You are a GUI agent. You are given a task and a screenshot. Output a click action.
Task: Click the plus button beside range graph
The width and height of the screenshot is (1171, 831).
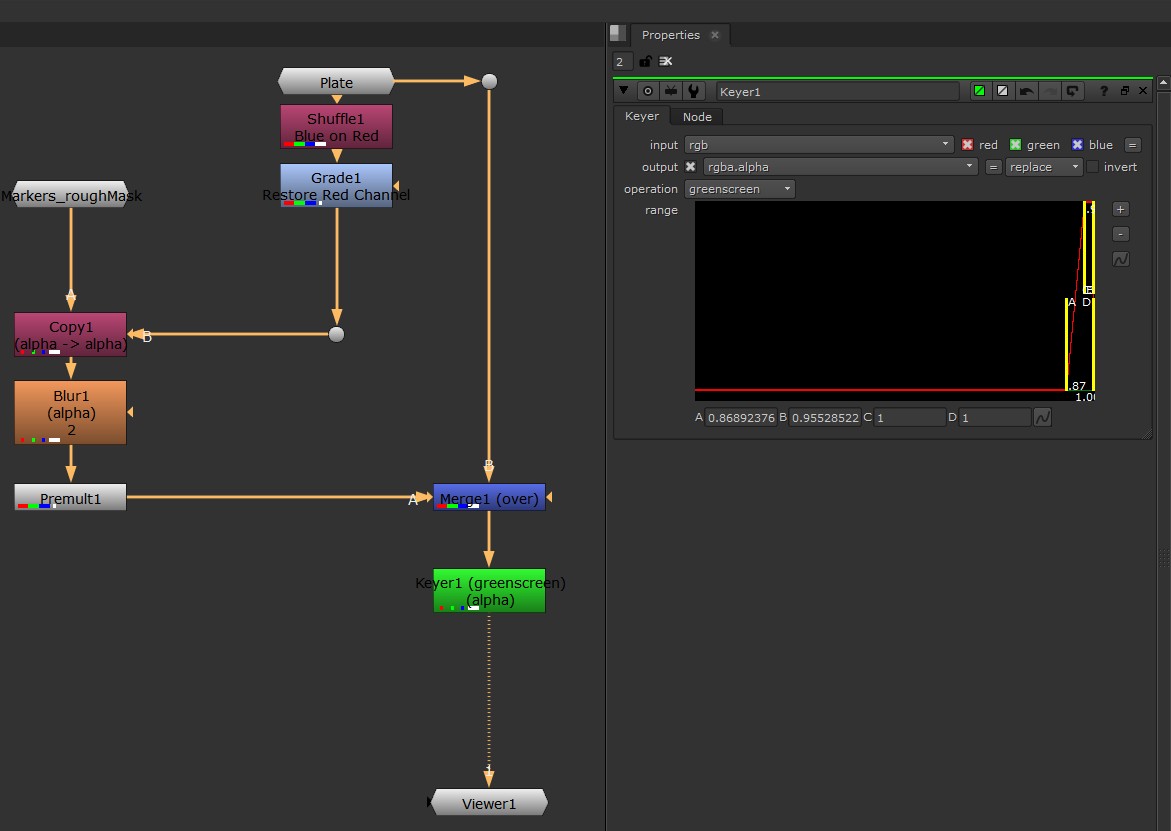(1121, 209)
